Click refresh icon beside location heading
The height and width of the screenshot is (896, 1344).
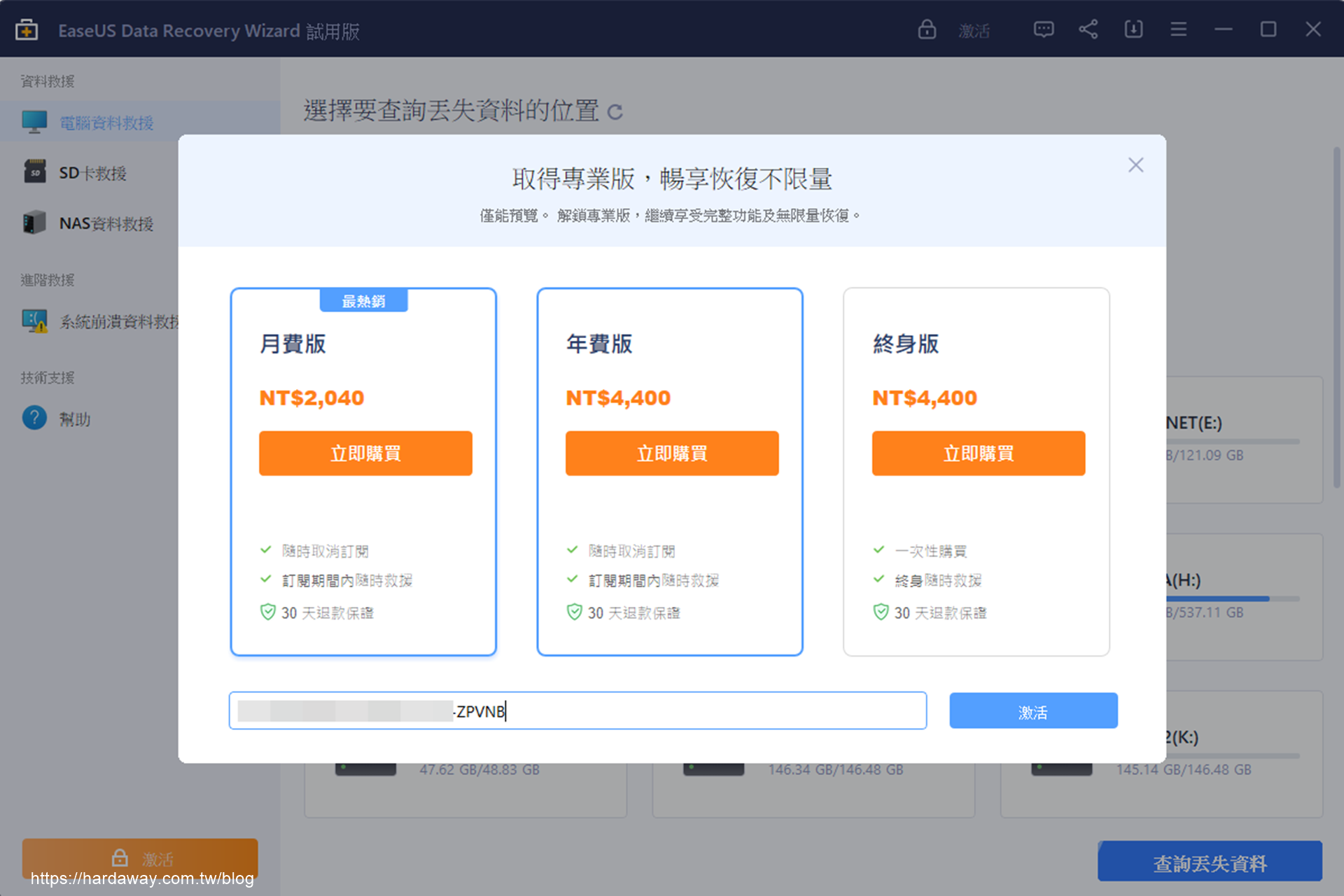pyautogui.click(x=615, y=112)
